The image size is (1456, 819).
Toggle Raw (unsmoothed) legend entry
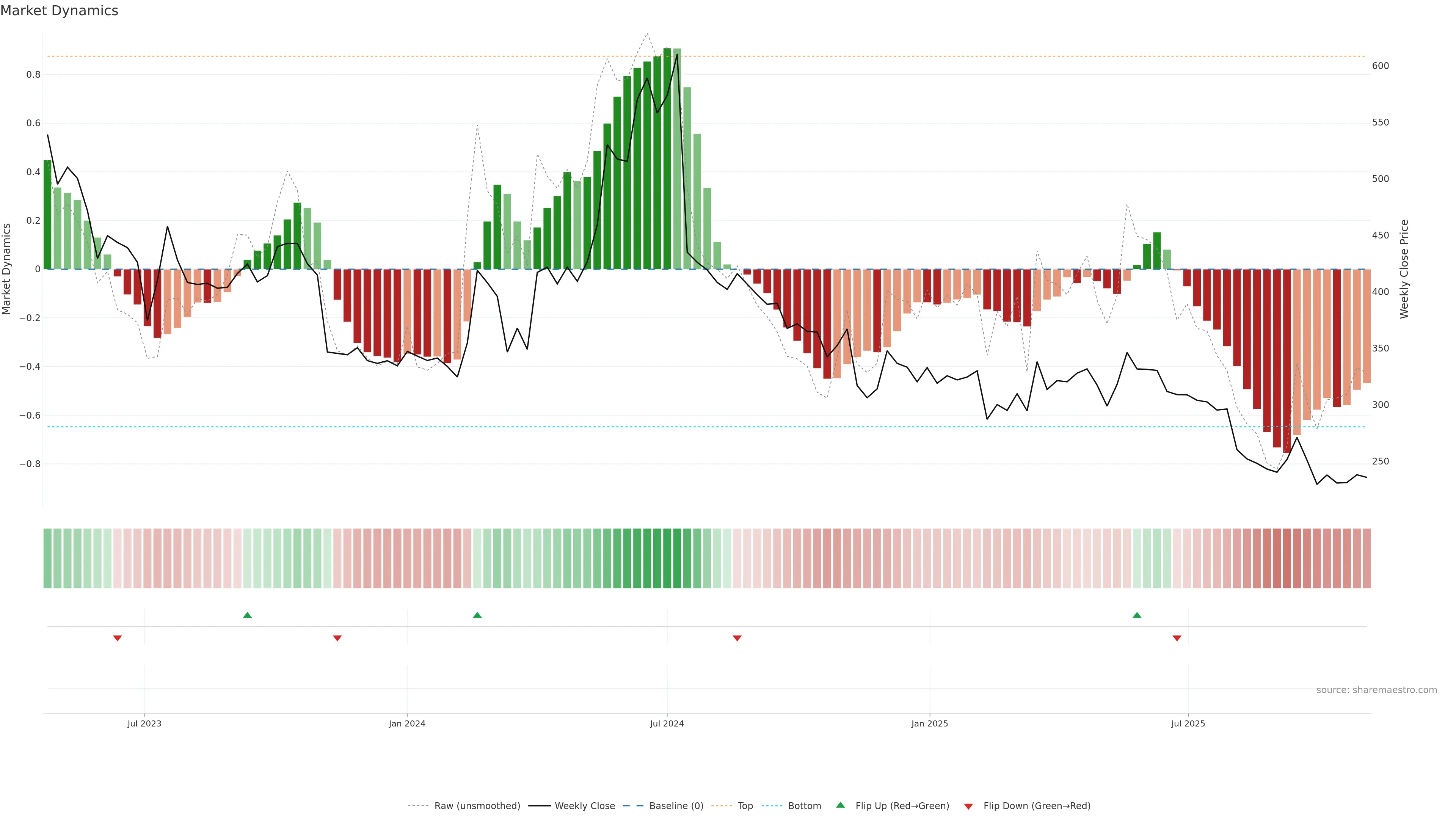click(477, 806)
